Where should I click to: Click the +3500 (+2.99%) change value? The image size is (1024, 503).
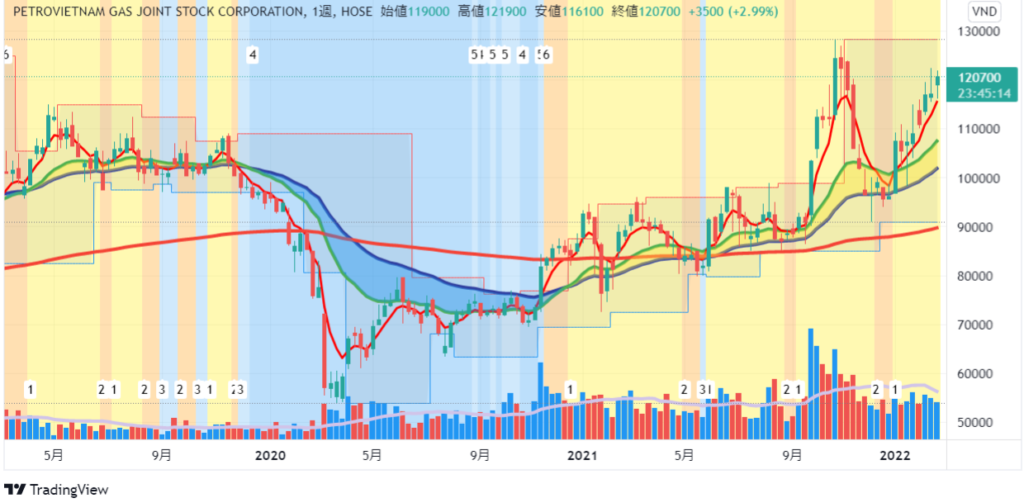(x=733, y=12)
